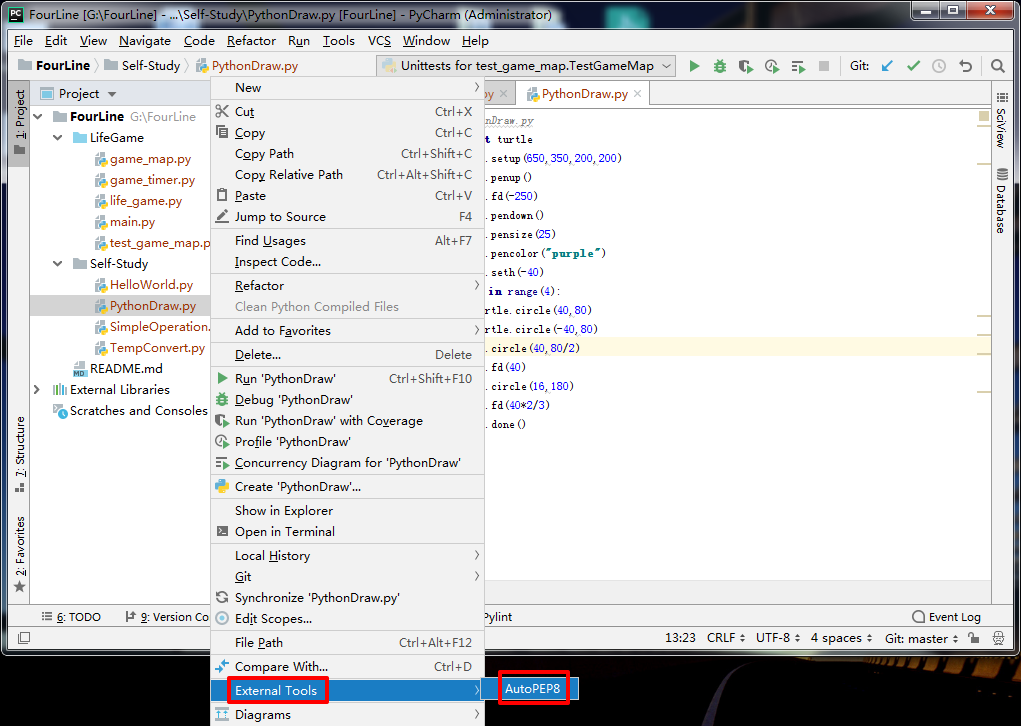Click the Git Commit checkmark icon
Image resolution: width=1021 pixels, height=726 pixels.
[913, 66]
